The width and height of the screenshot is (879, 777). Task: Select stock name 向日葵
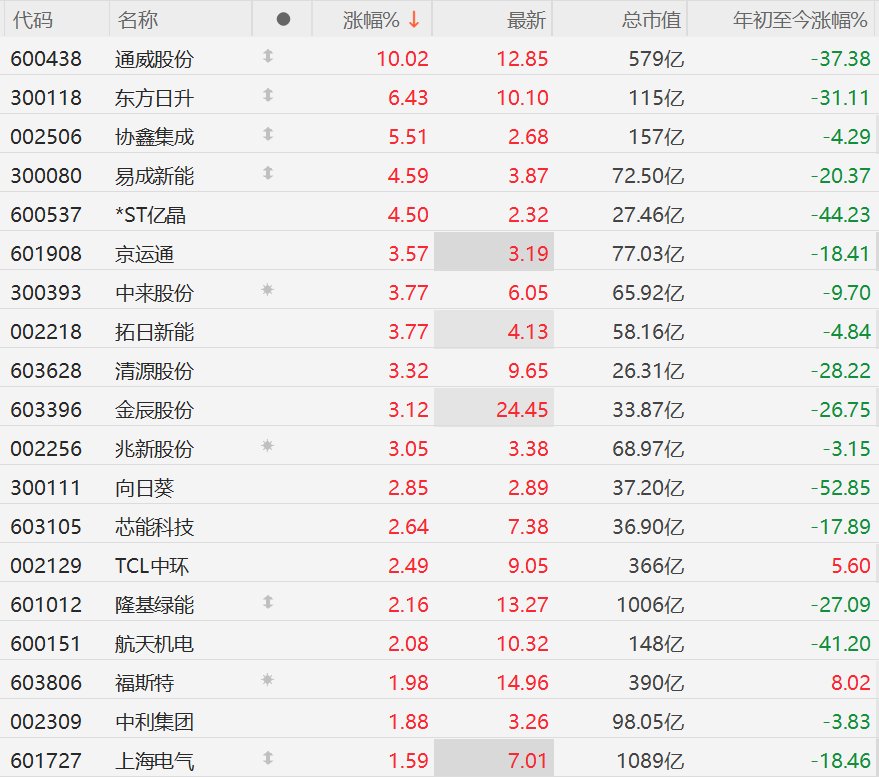click(x=145, y=488)
